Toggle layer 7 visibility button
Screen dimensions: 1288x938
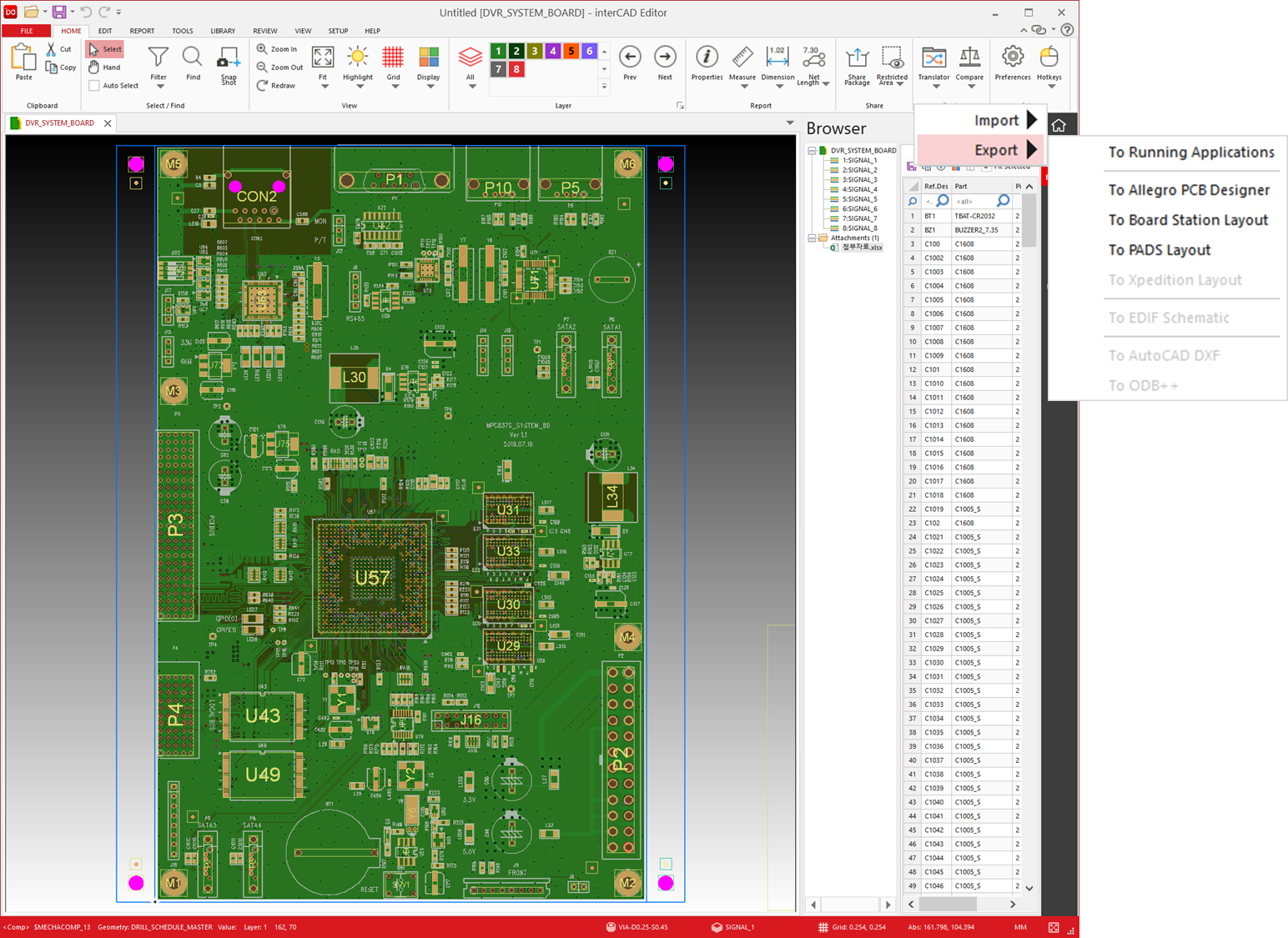[x=498, y=69]
